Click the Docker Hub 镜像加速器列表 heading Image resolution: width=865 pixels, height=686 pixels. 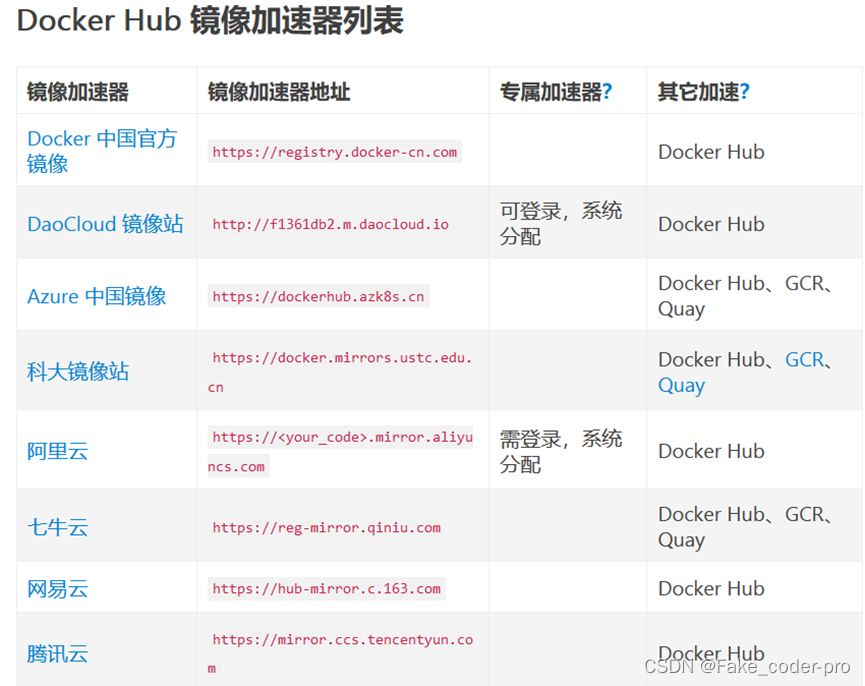tap(210, 20)
